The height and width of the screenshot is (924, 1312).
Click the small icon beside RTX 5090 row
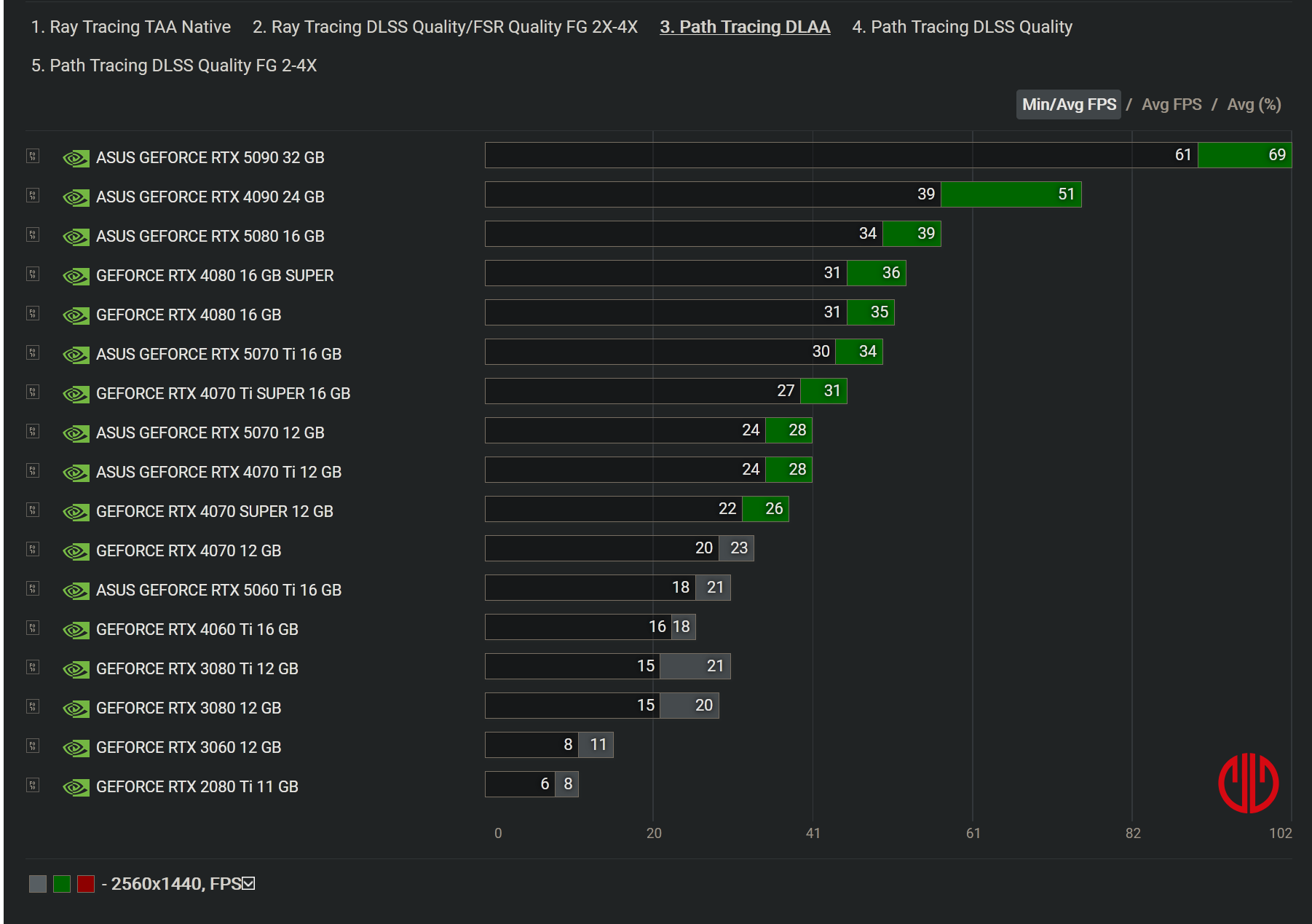pos(33,156)
